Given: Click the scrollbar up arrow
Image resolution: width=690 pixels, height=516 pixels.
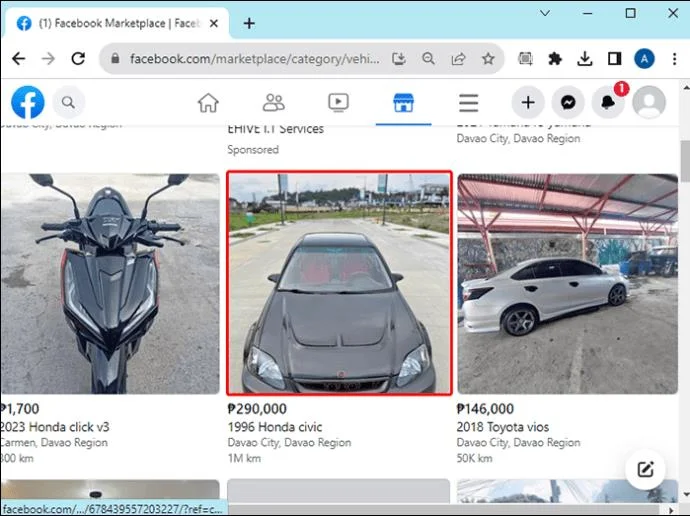Looking at the screenshot, I should point(685,87).
